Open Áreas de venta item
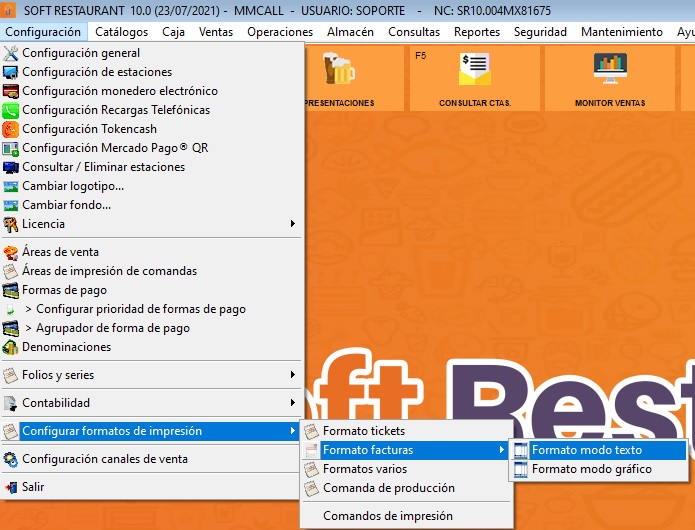The width and height of the screenshot is (695, 530). pos(60,252)
